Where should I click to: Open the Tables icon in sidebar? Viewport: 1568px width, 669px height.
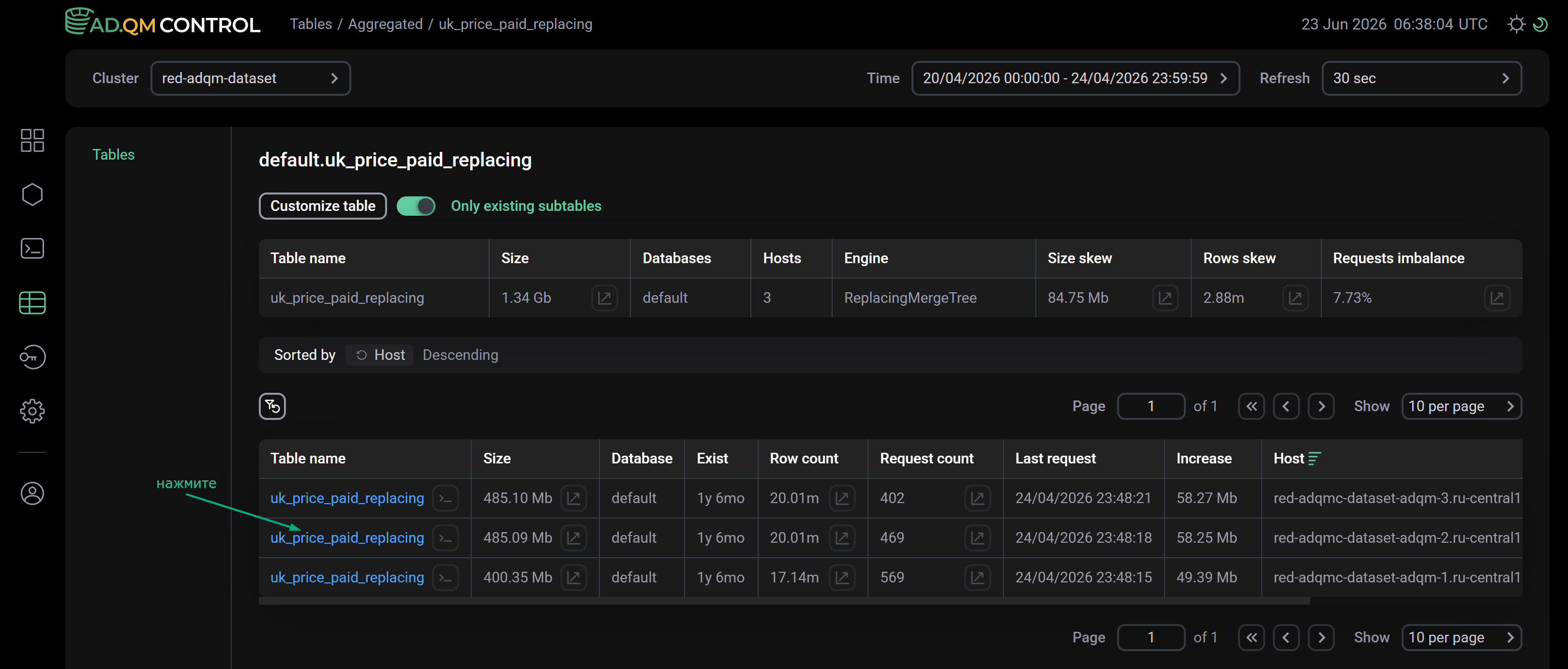tap(32, 302)
